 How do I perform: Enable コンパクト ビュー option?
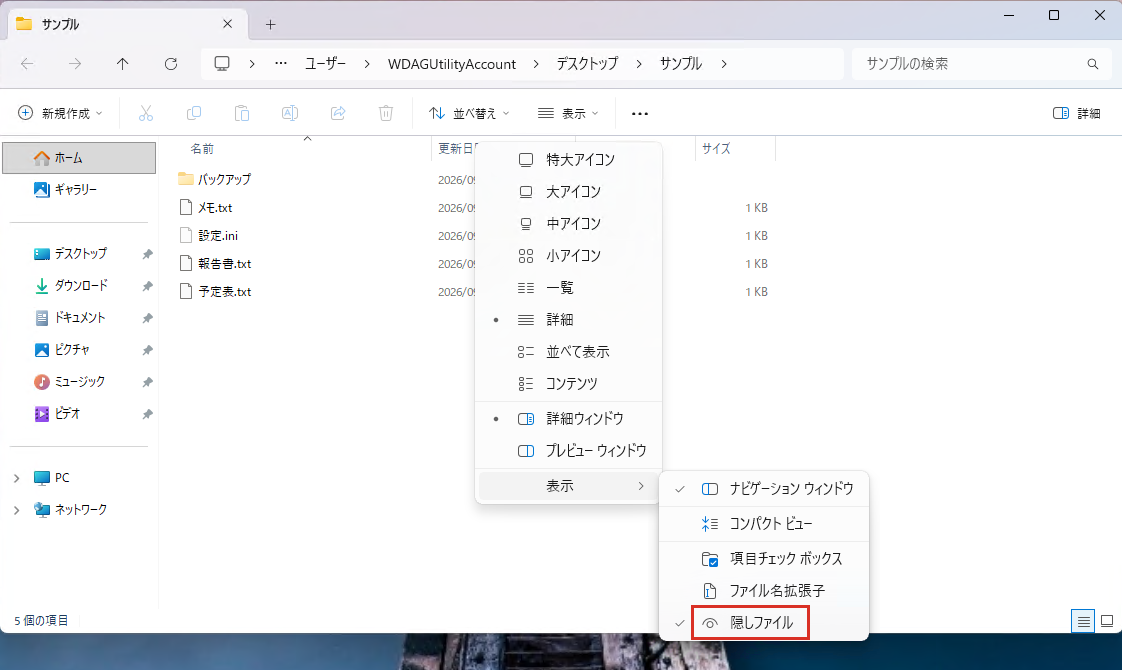(764, 524)
